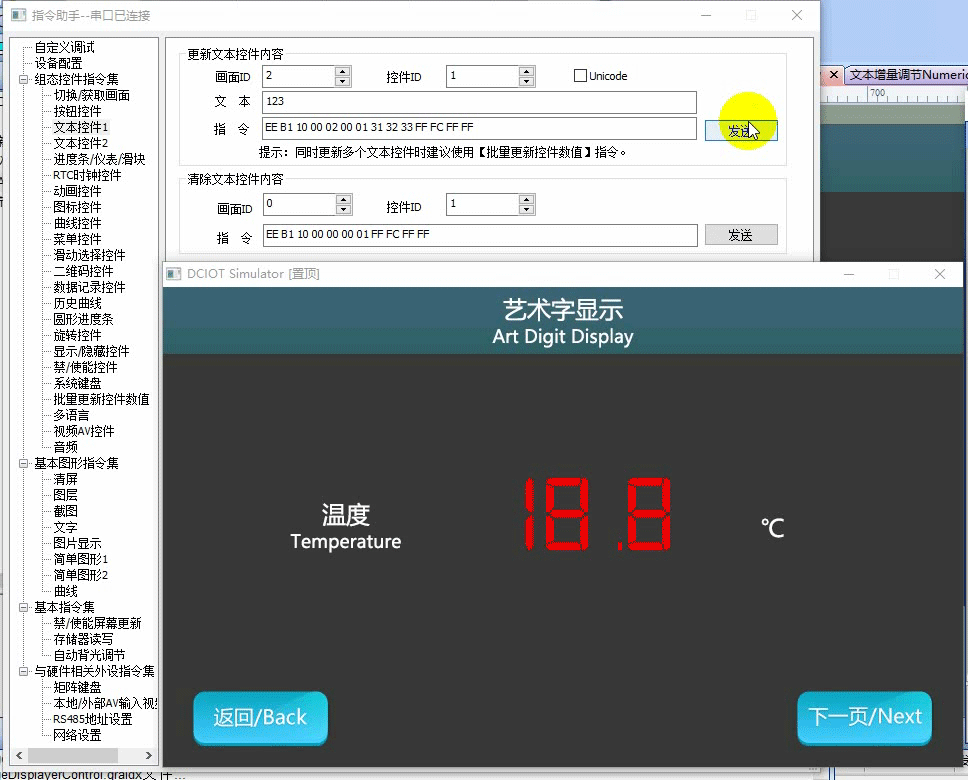Select 圆形进度条 tree item
The width and height of the screenshot is (968, 780).
point(83,319)
